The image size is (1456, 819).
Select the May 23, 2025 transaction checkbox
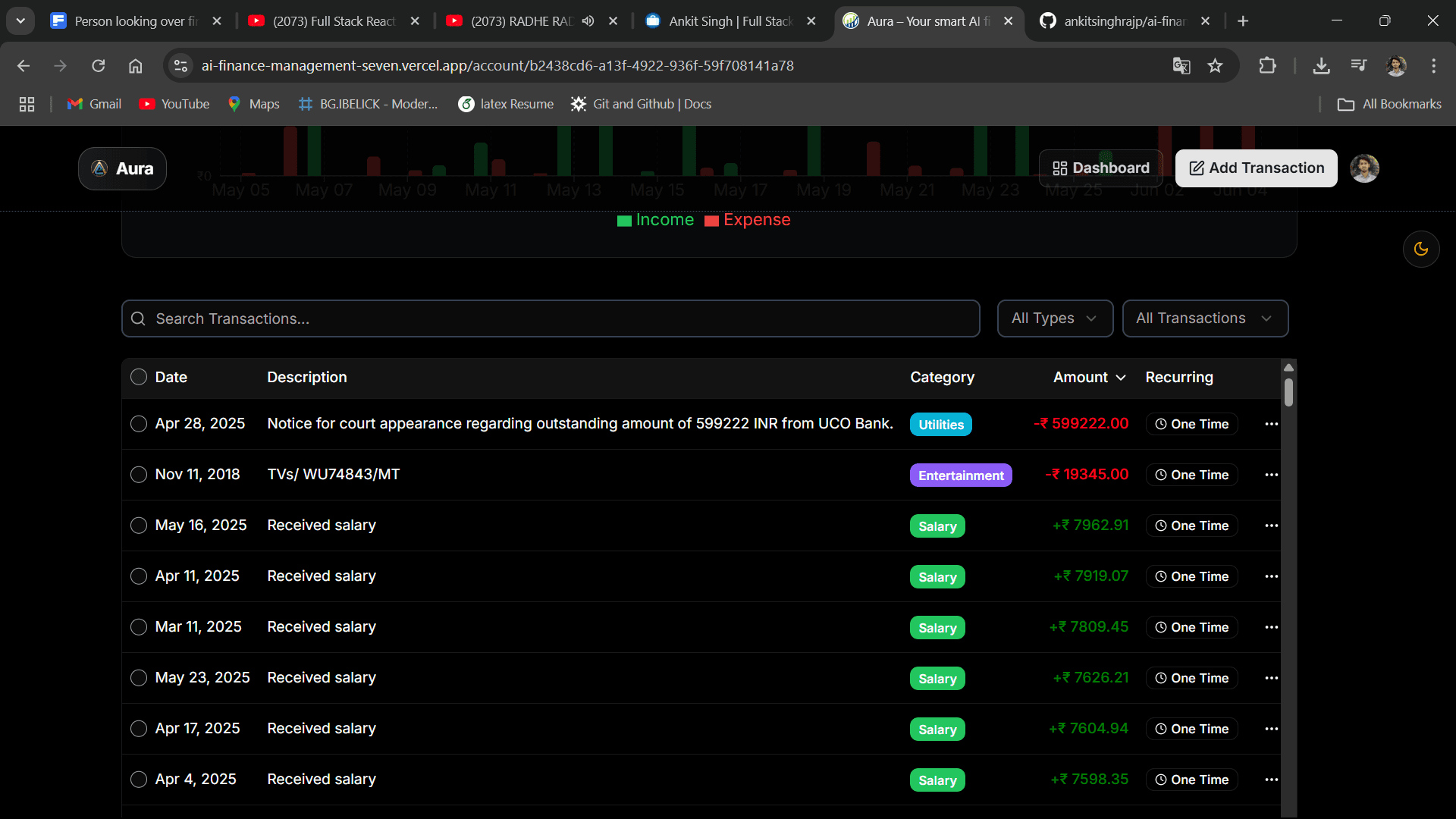pyautogui.click(x=139, y=677)
